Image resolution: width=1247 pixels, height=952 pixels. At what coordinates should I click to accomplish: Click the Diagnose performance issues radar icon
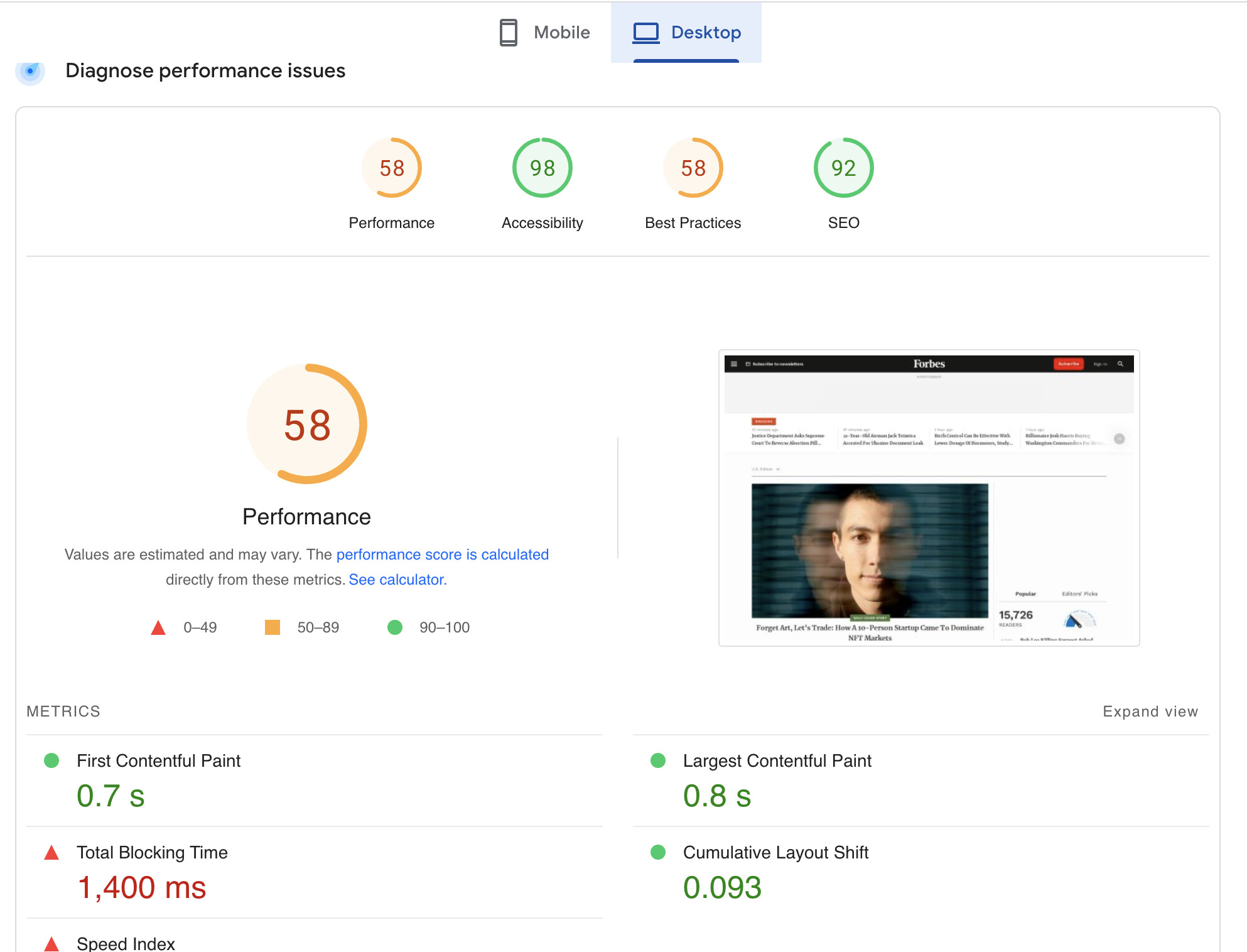30,71
